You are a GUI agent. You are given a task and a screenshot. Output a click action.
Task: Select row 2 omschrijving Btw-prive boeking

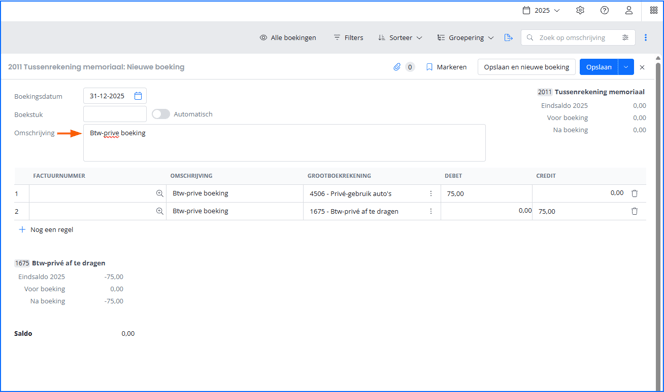(x=235, y=211)
